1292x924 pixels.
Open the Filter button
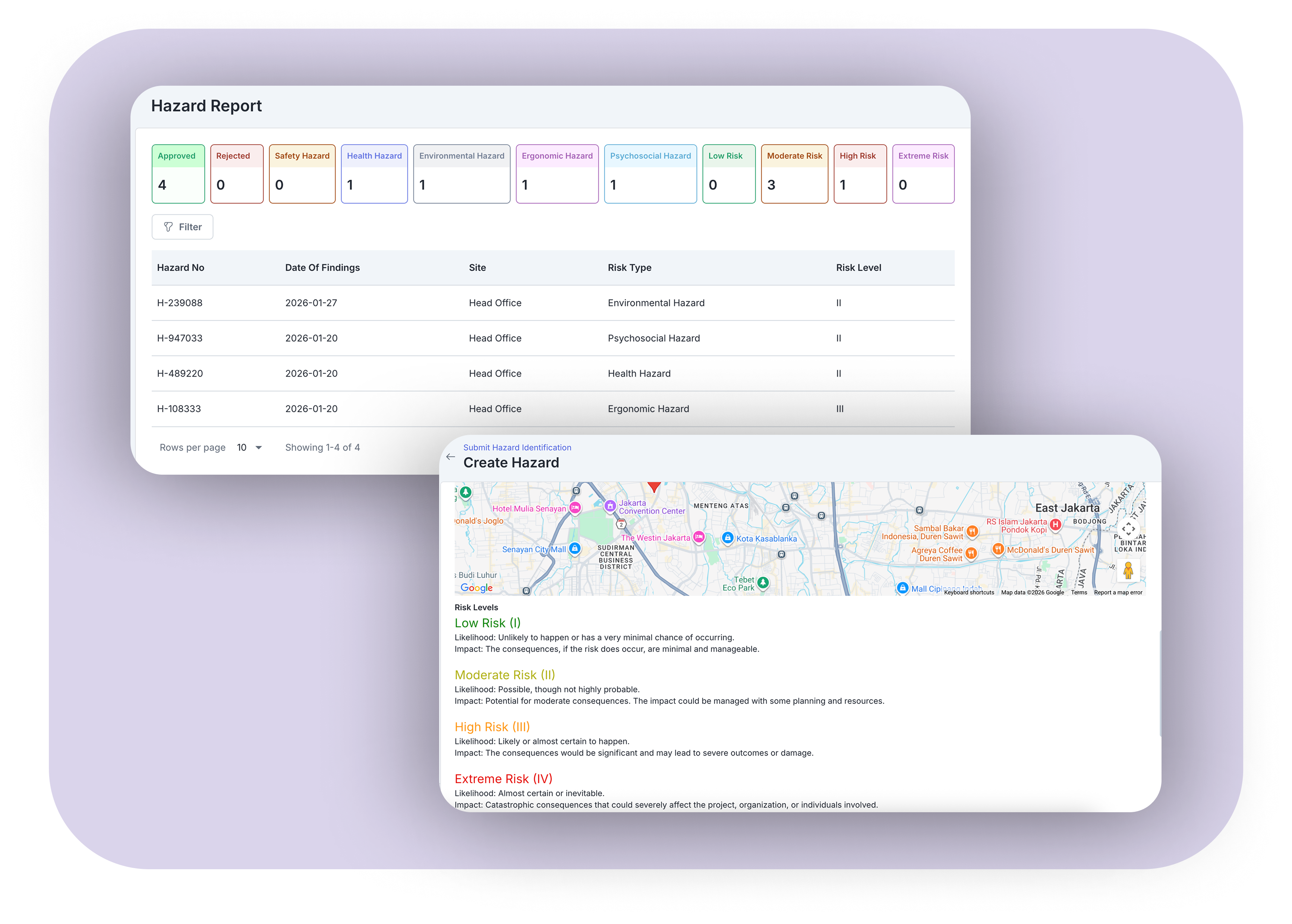pyautogui.click(x=182, y=227)
